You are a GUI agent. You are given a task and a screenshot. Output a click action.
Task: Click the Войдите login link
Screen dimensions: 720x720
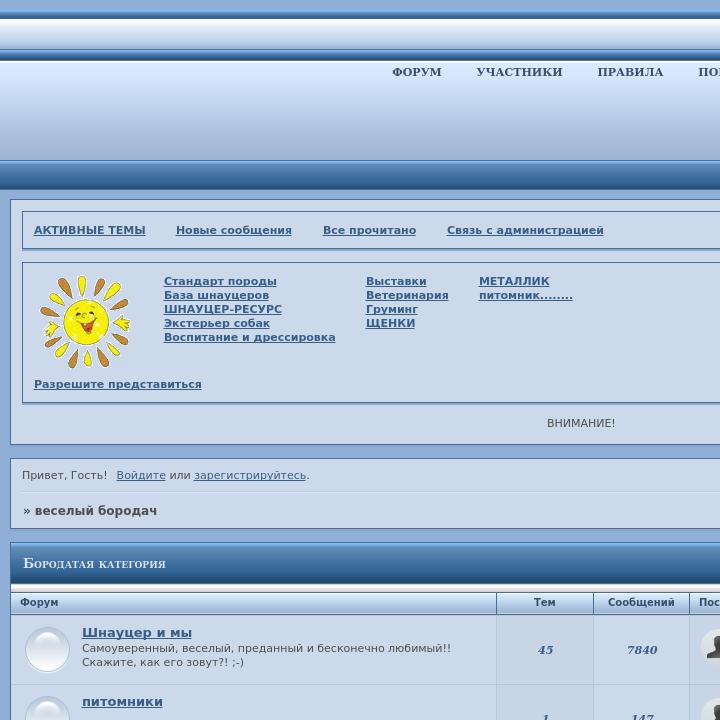pyautogui.click(x=141, y=475)
